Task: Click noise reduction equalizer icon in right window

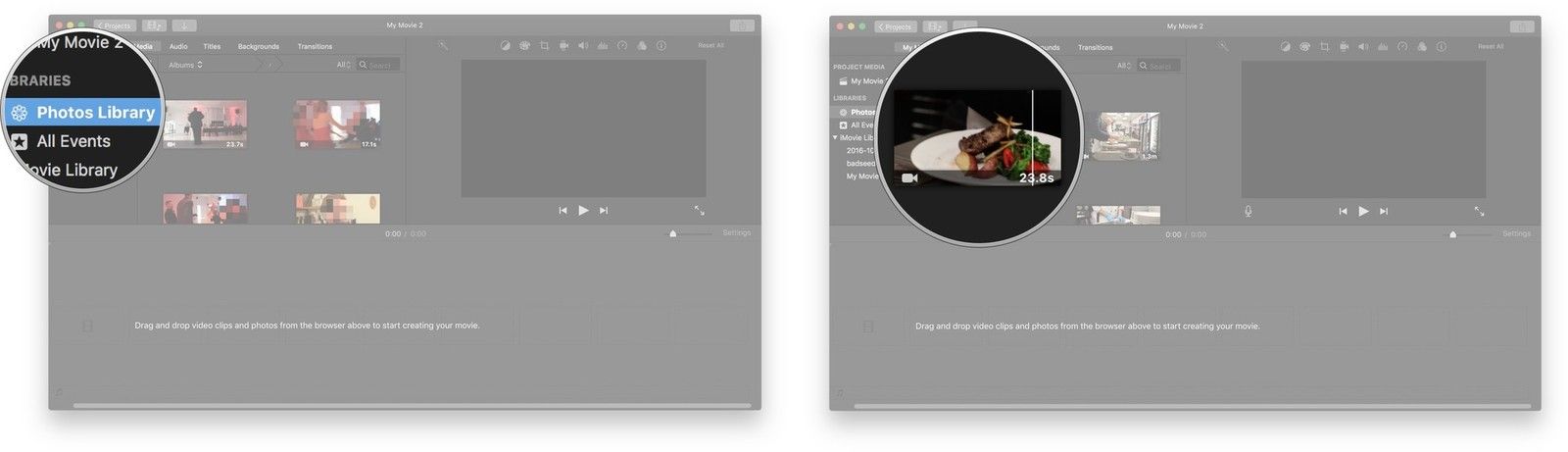Action: [x=1383, y=46]
